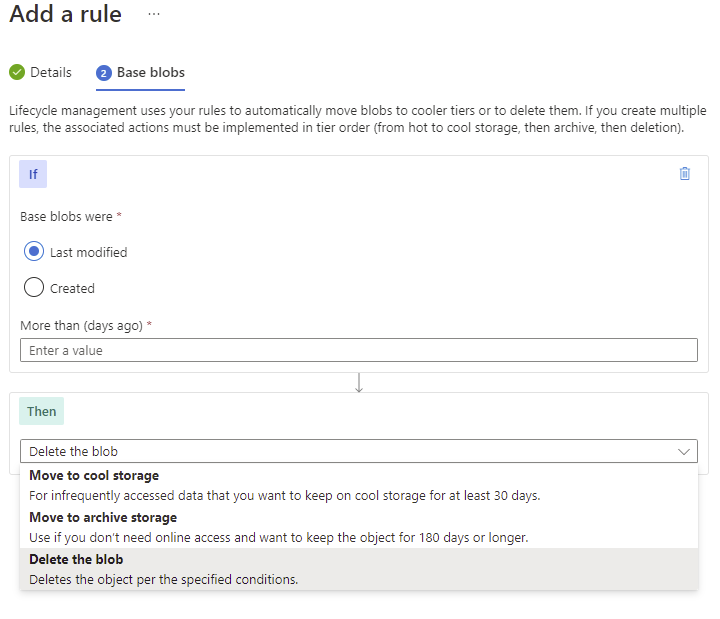Click the blue If condition badge
The width and height of the screenshot is (720, 619).
[x=33, y=174]
